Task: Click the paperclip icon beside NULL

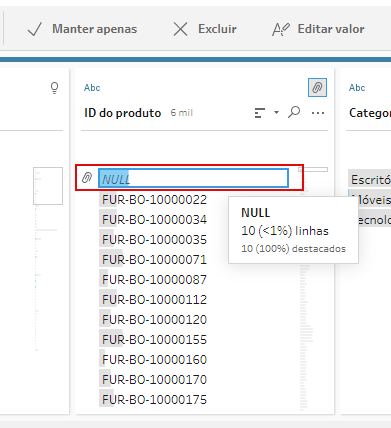Action: [x=87, y=178]
